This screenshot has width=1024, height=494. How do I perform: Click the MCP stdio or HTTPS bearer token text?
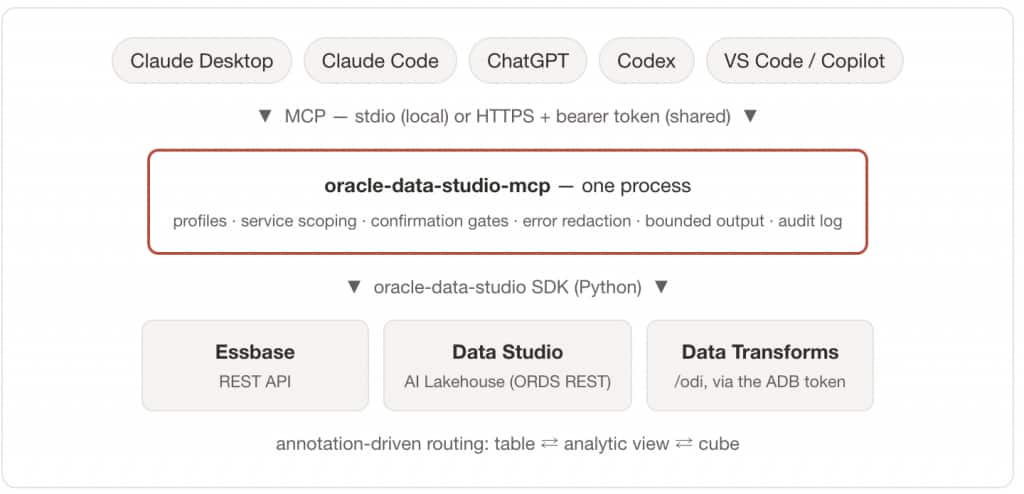(x=507, y=117)
